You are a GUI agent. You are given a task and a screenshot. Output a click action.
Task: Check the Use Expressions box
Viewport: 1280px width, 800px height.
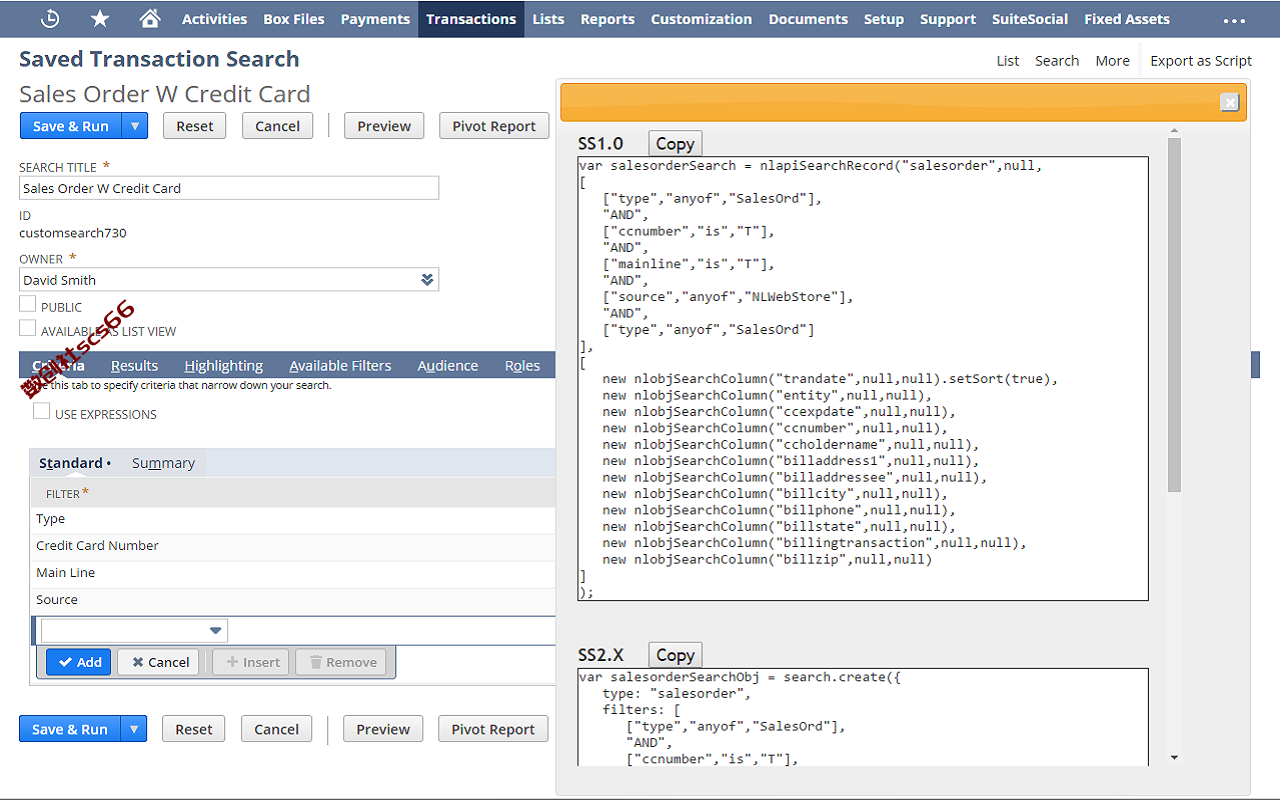coord(42,411)
